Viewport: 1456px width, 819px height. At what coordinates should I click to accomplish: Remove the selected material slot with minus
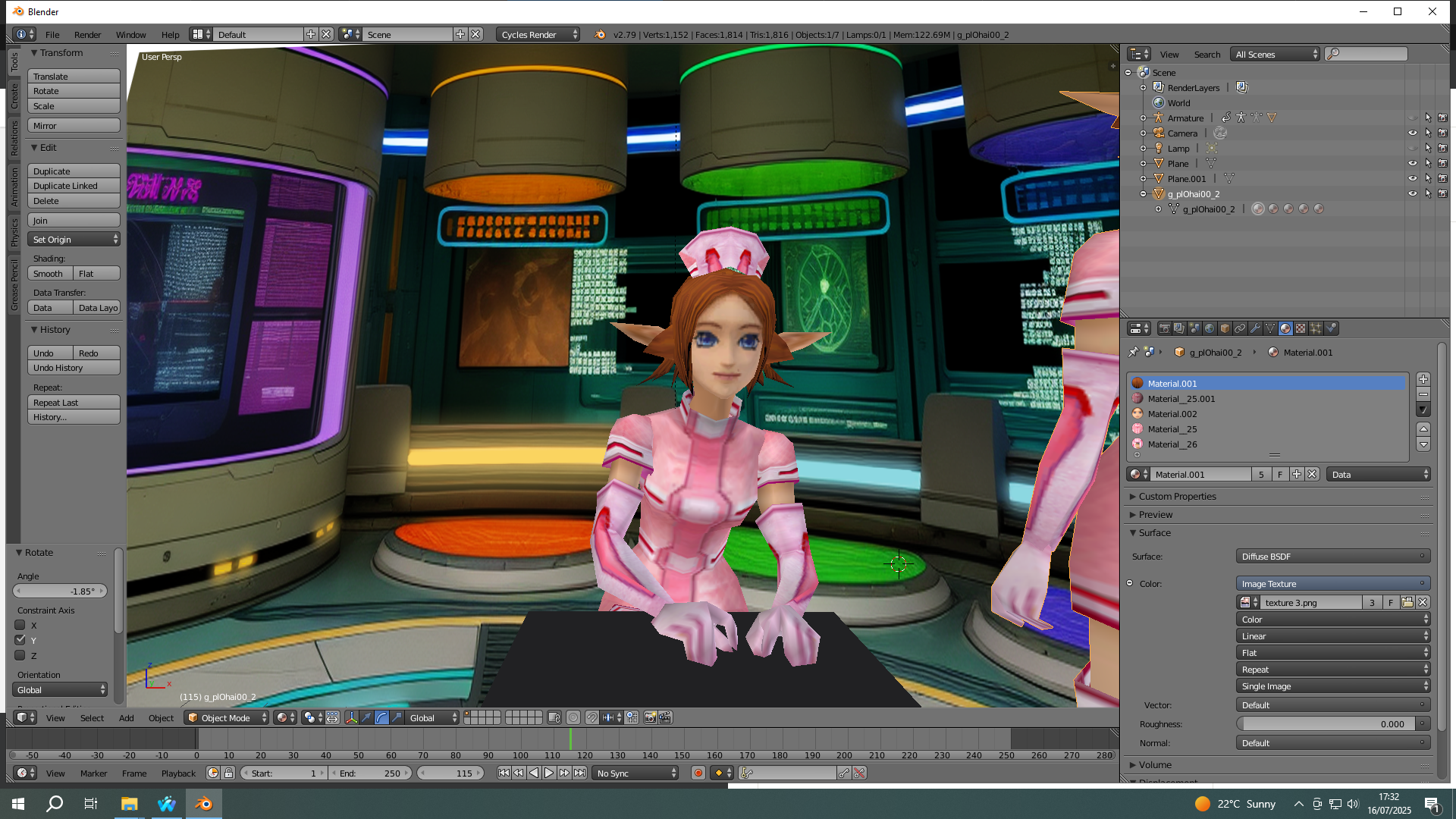1423,394
